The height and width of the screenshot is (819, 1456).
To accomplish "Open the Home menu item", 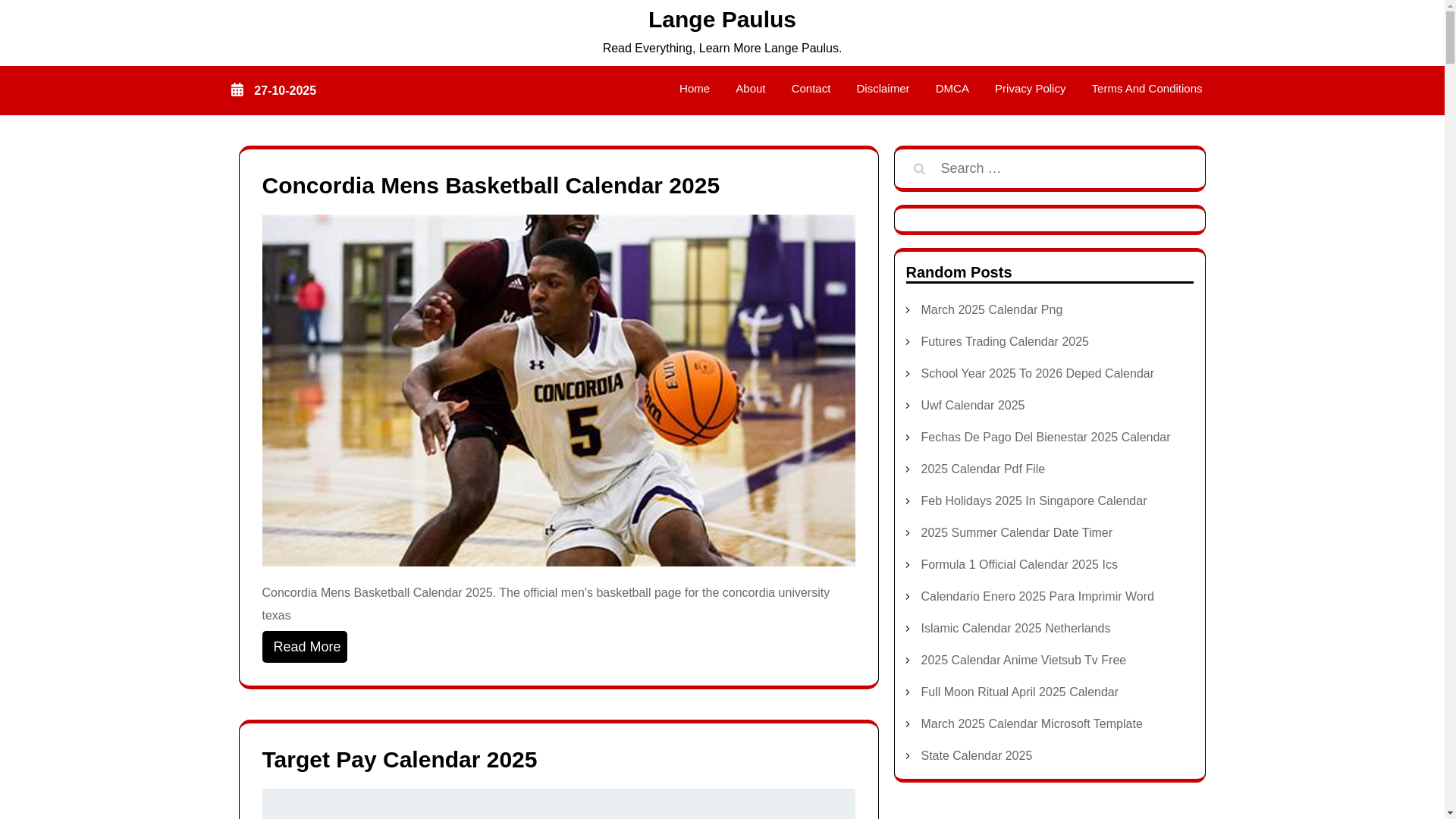I will pyautogui.click(x=694, y=89).
